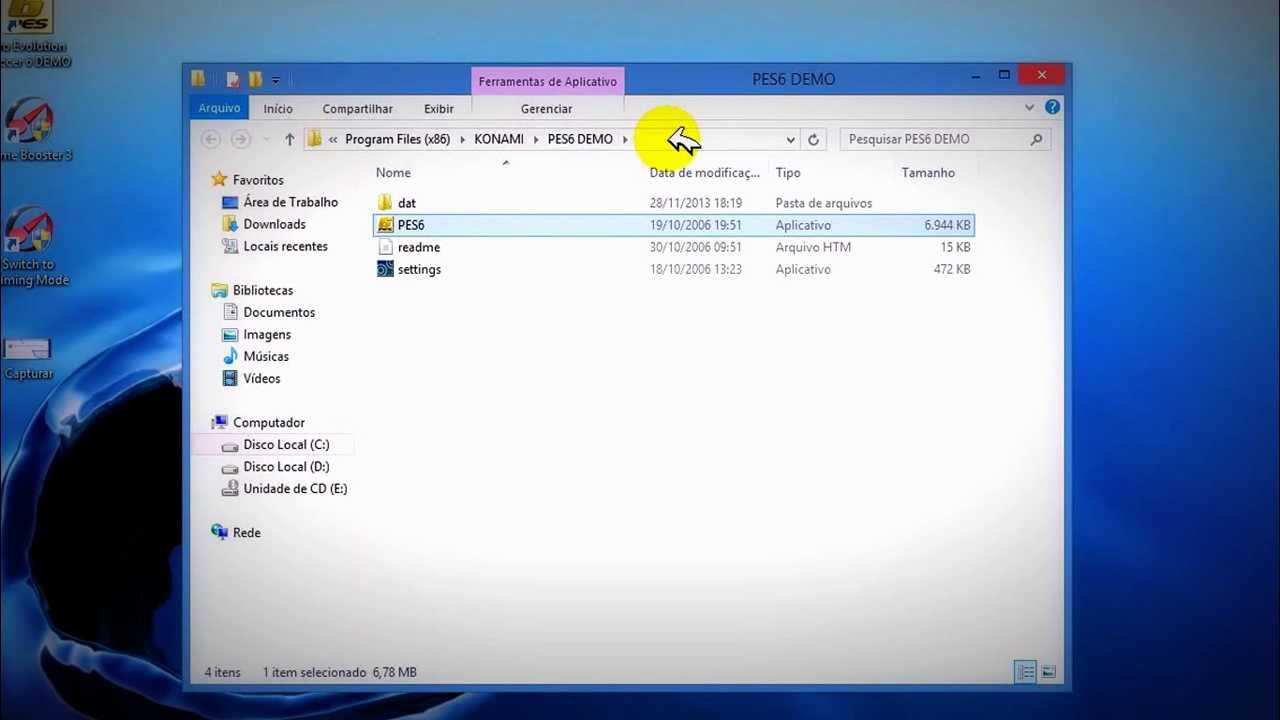This screenshot has width=1280, height=720.
Task: Select Bibliotecas in navigation pane
Action: point(262,290)
